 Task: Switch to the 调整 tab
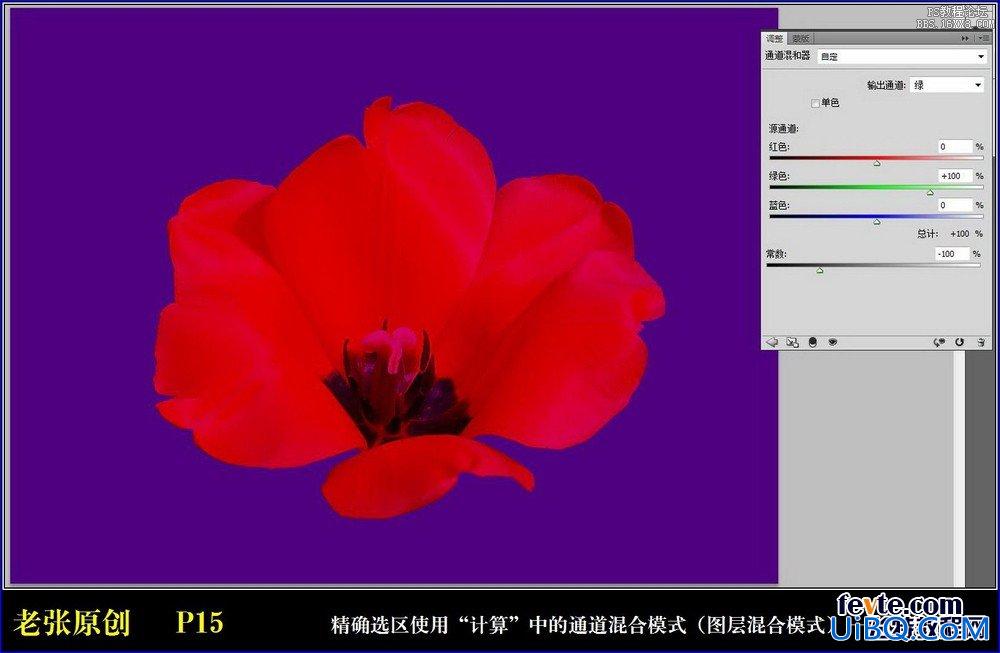coord(774,39)
